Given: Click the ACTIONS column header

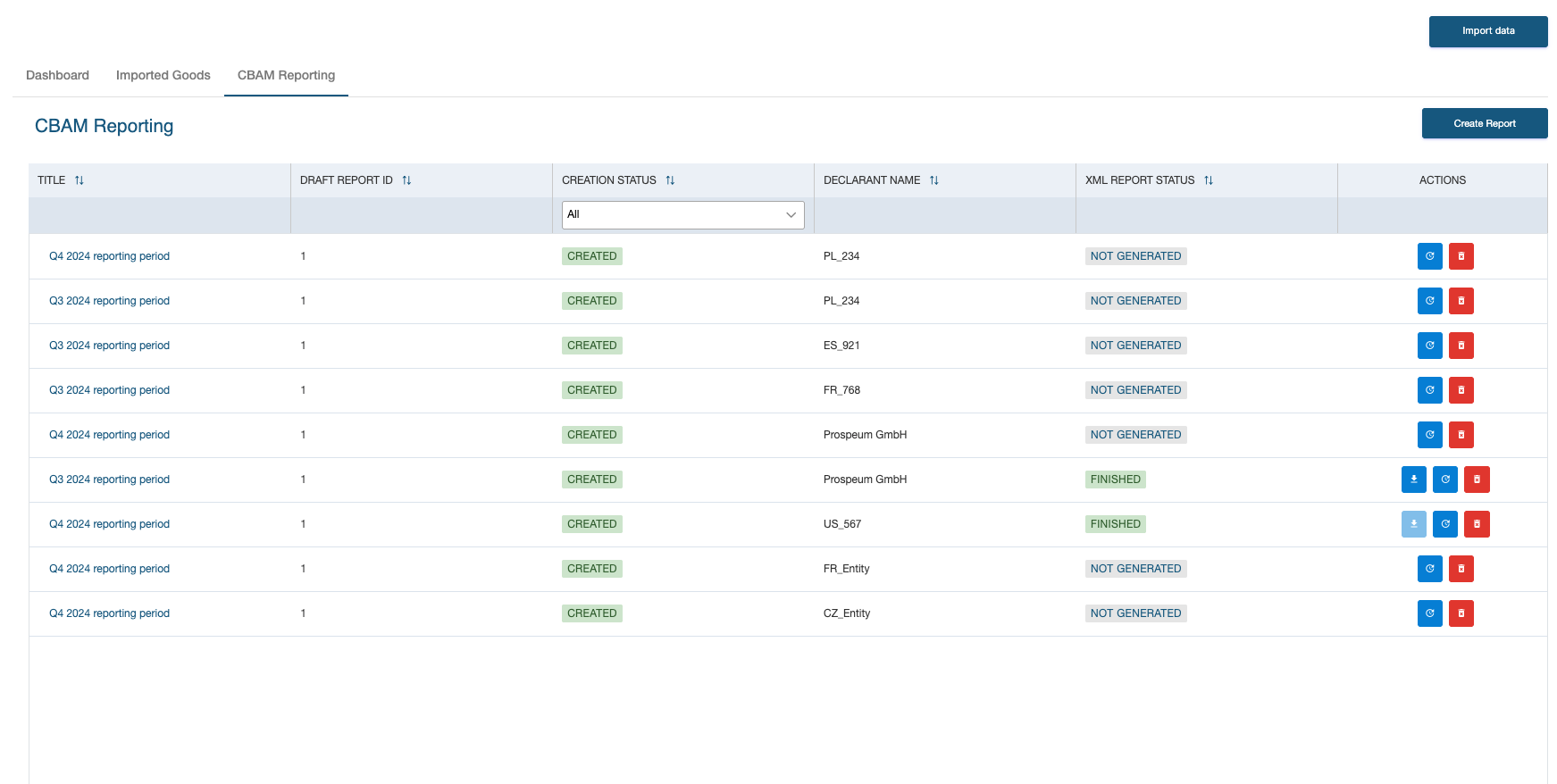Looking at the screenshot, I should pos(1442,180).
